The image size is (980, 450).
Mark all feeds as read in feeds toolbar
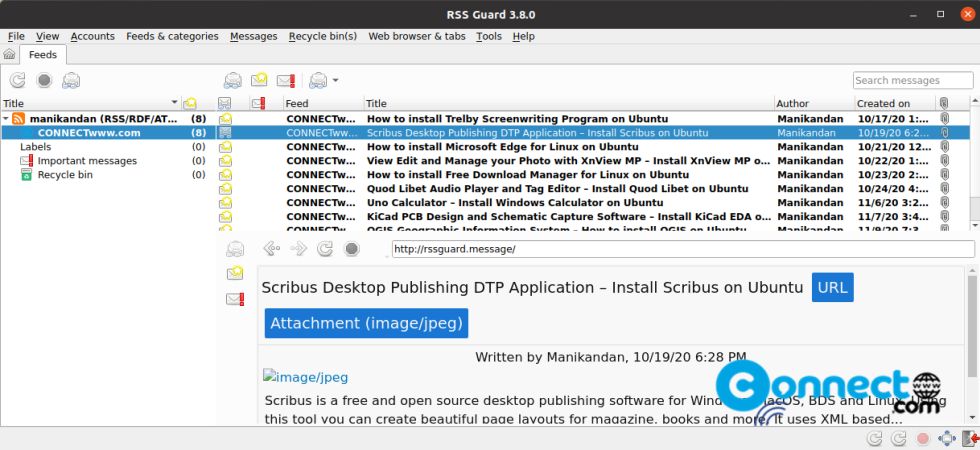point(71,80)
